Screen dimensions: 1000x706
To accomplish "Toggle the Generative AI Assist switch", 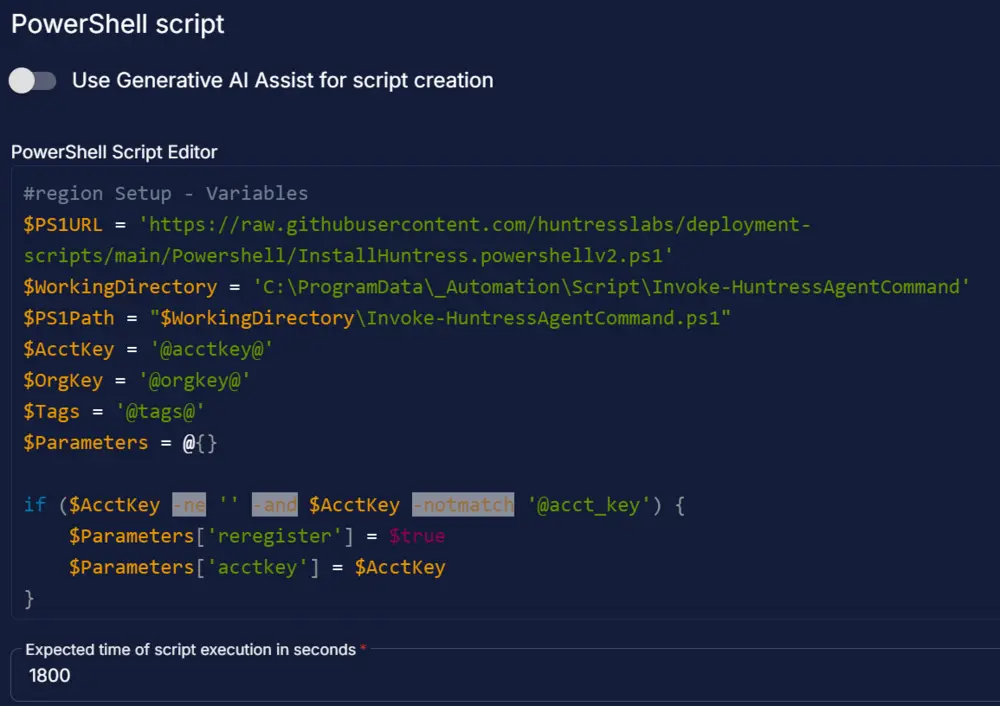I will pyautogui.click(x=33, y=80).
